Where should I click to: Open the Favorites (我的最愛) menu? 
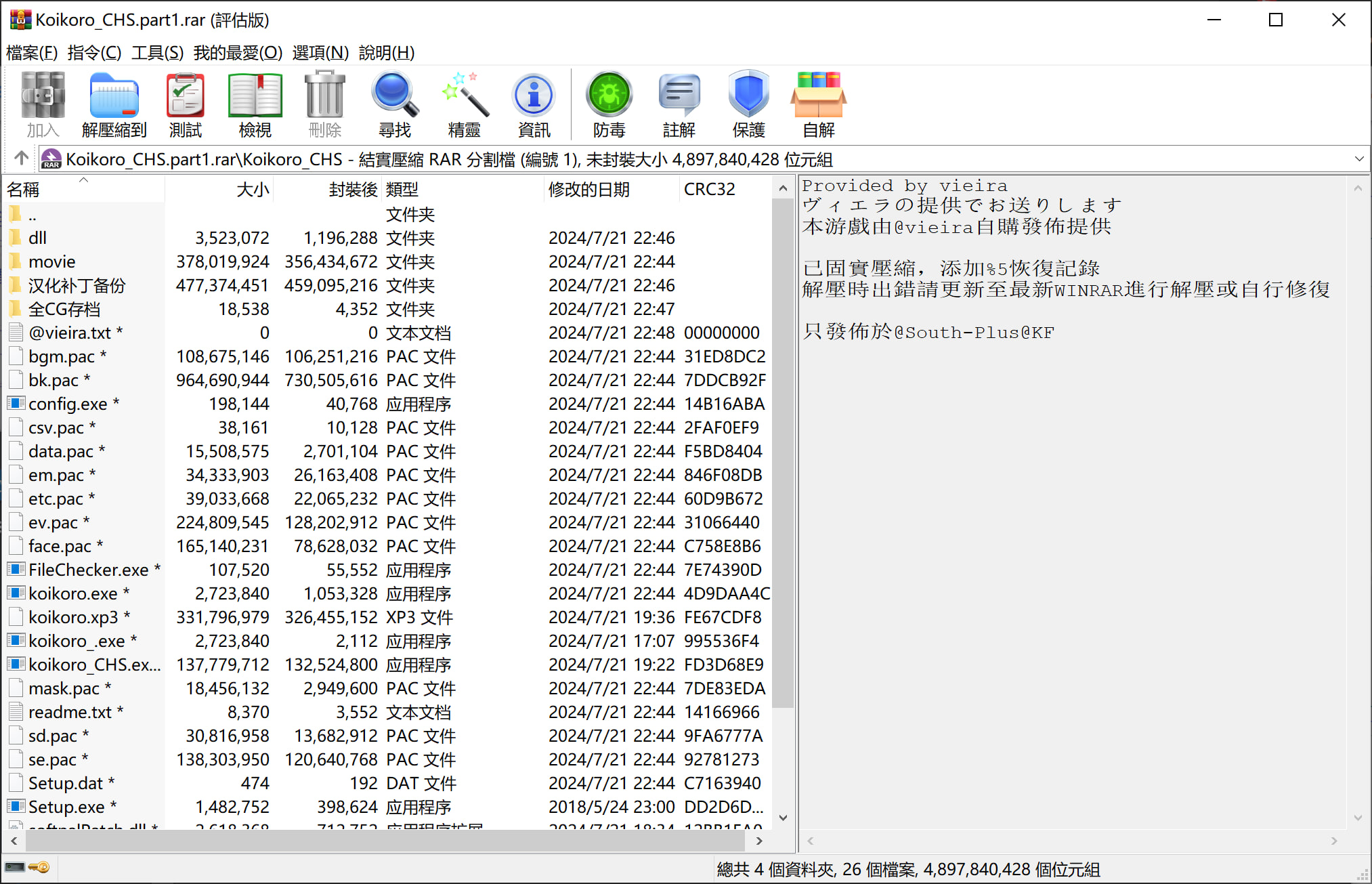(238, 53)
